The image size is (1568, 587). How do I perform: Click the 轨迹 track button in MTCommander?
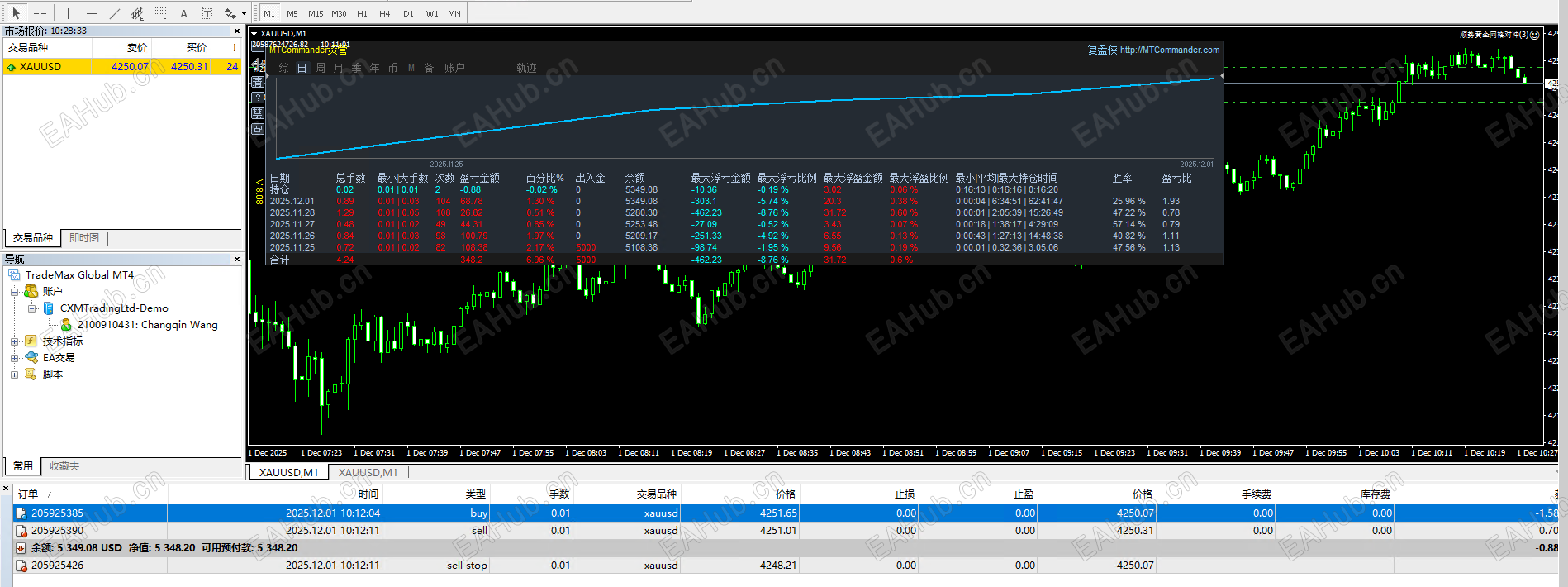527,68
